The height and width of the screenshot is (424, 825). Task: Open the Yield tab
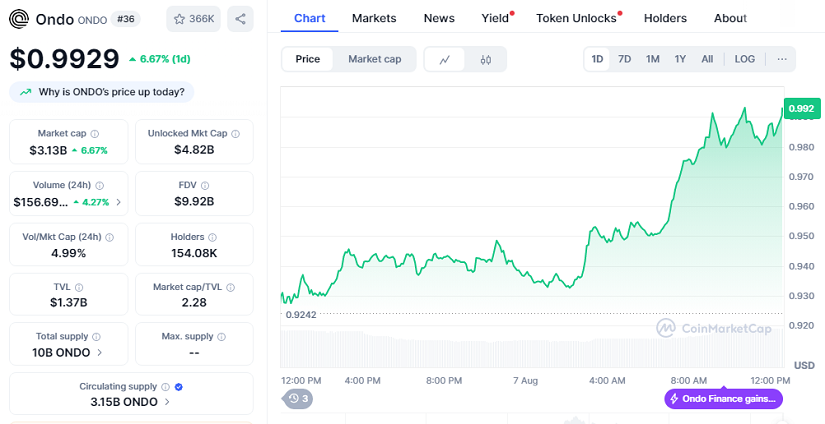495,18
